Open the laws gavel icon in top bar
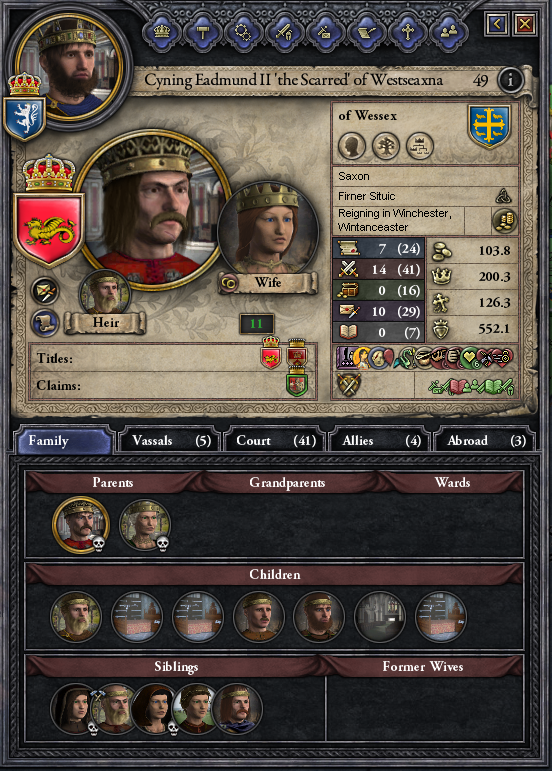 pos(203,32)
